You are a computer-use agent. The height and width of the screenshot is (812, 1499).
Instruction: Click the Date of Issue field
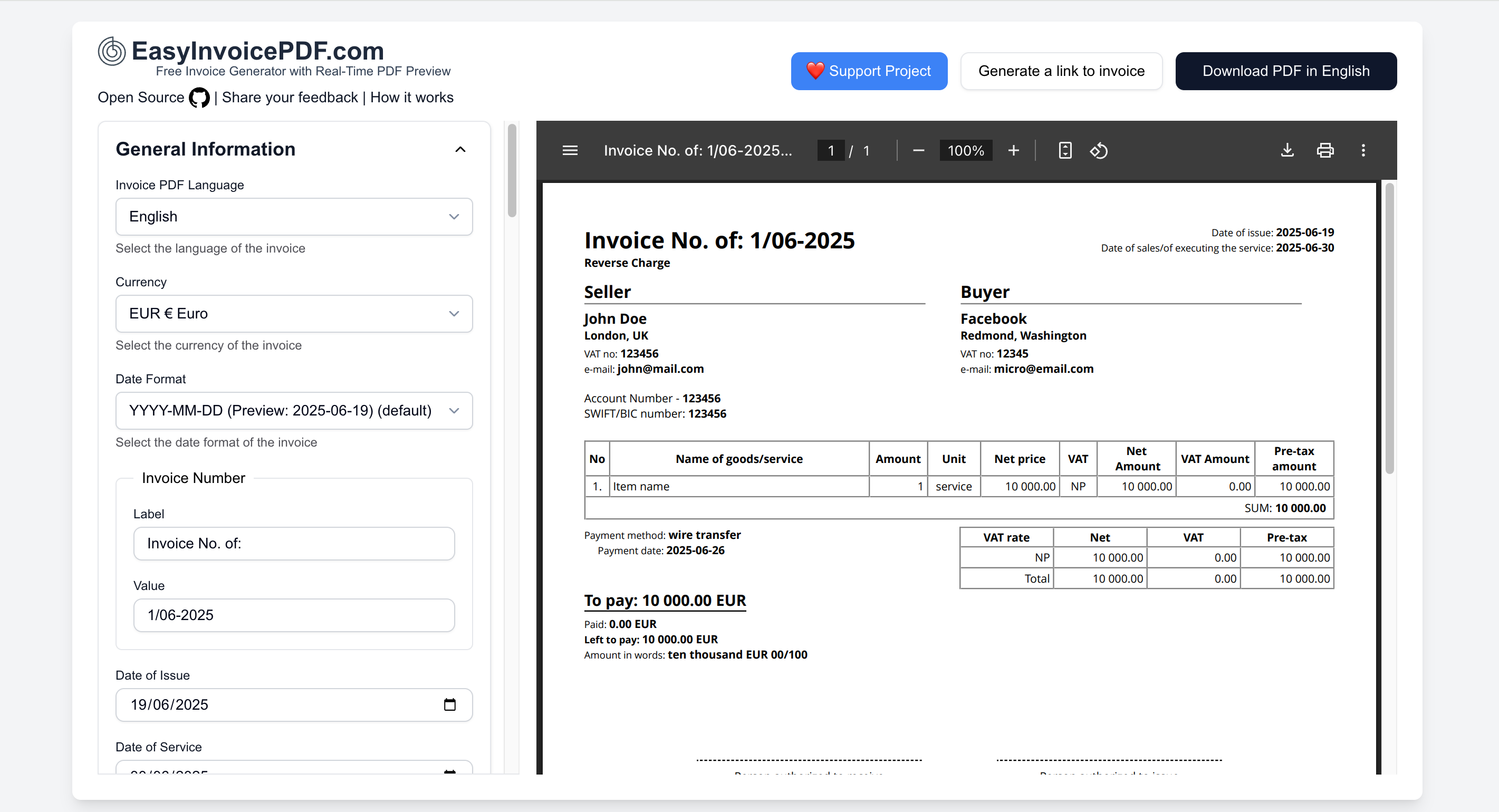tap(294, 704)
